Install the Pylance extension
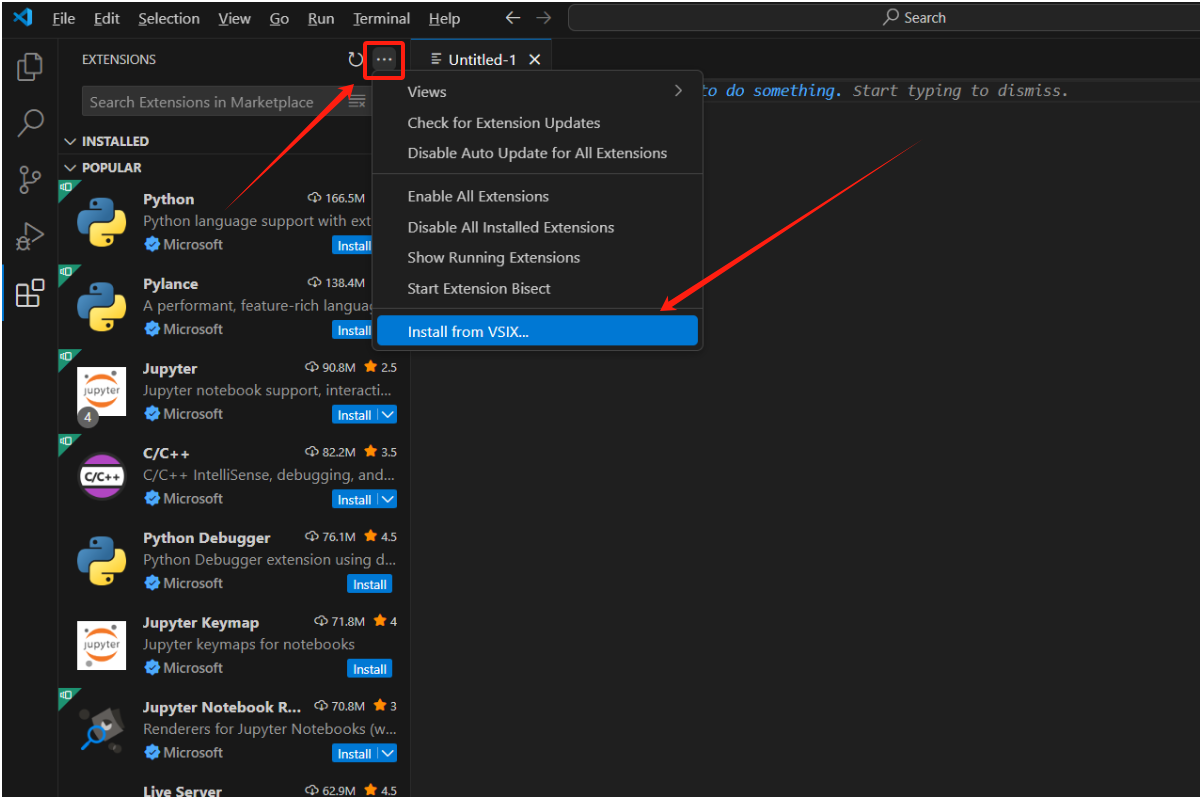 (x=353, y=330)
